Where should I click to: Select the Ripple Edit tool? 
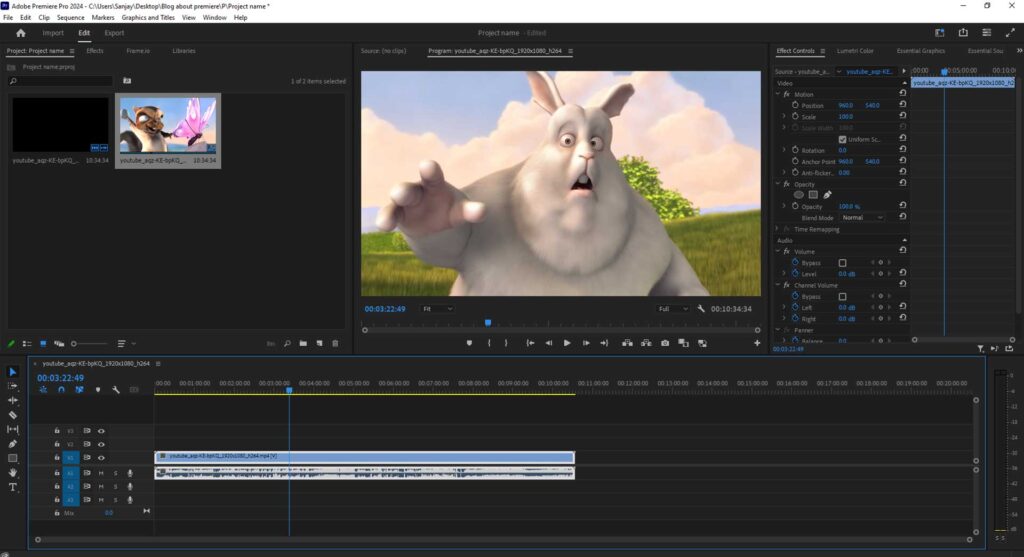pos(12,400)
